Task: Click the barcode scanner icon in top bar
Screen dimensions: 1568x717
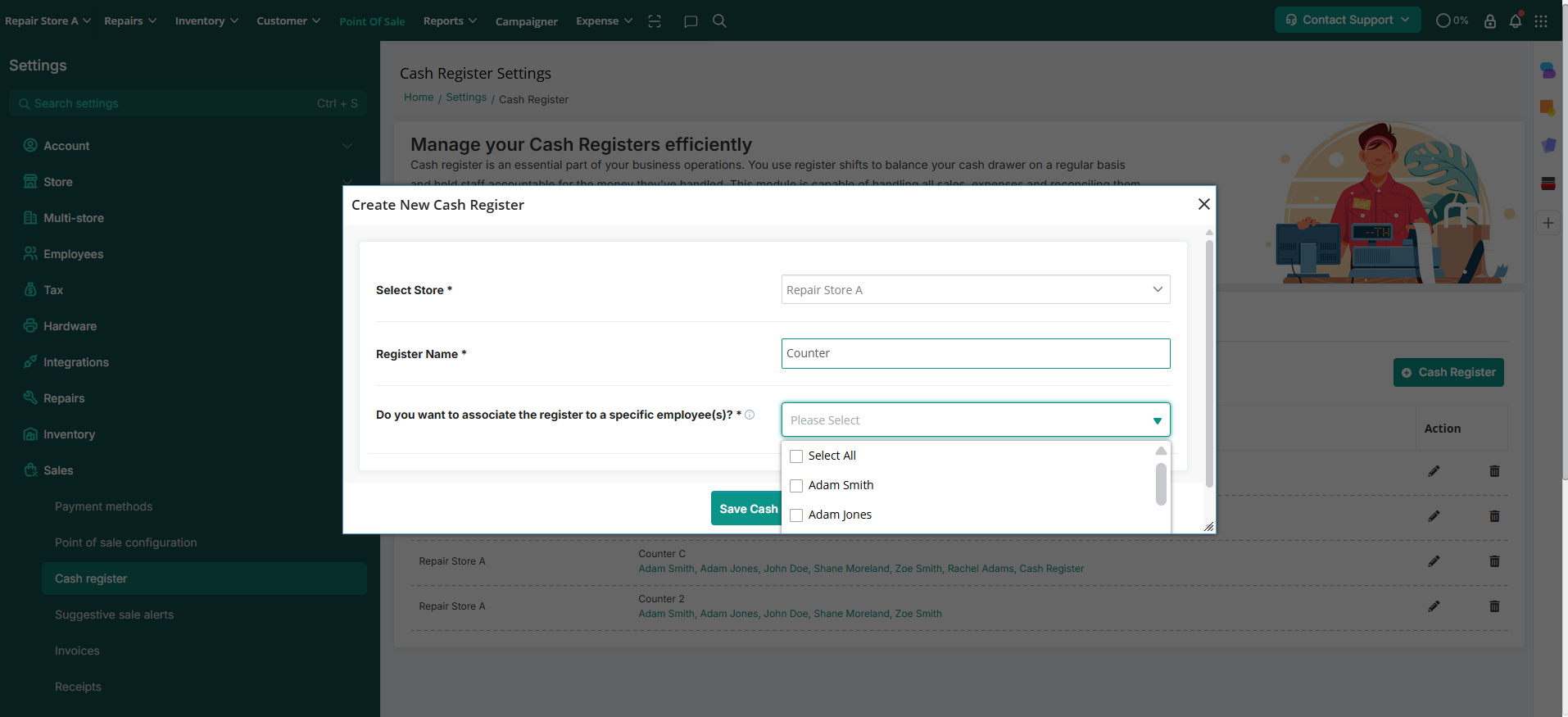Action: pyautogui.click(x=655, y=21)
